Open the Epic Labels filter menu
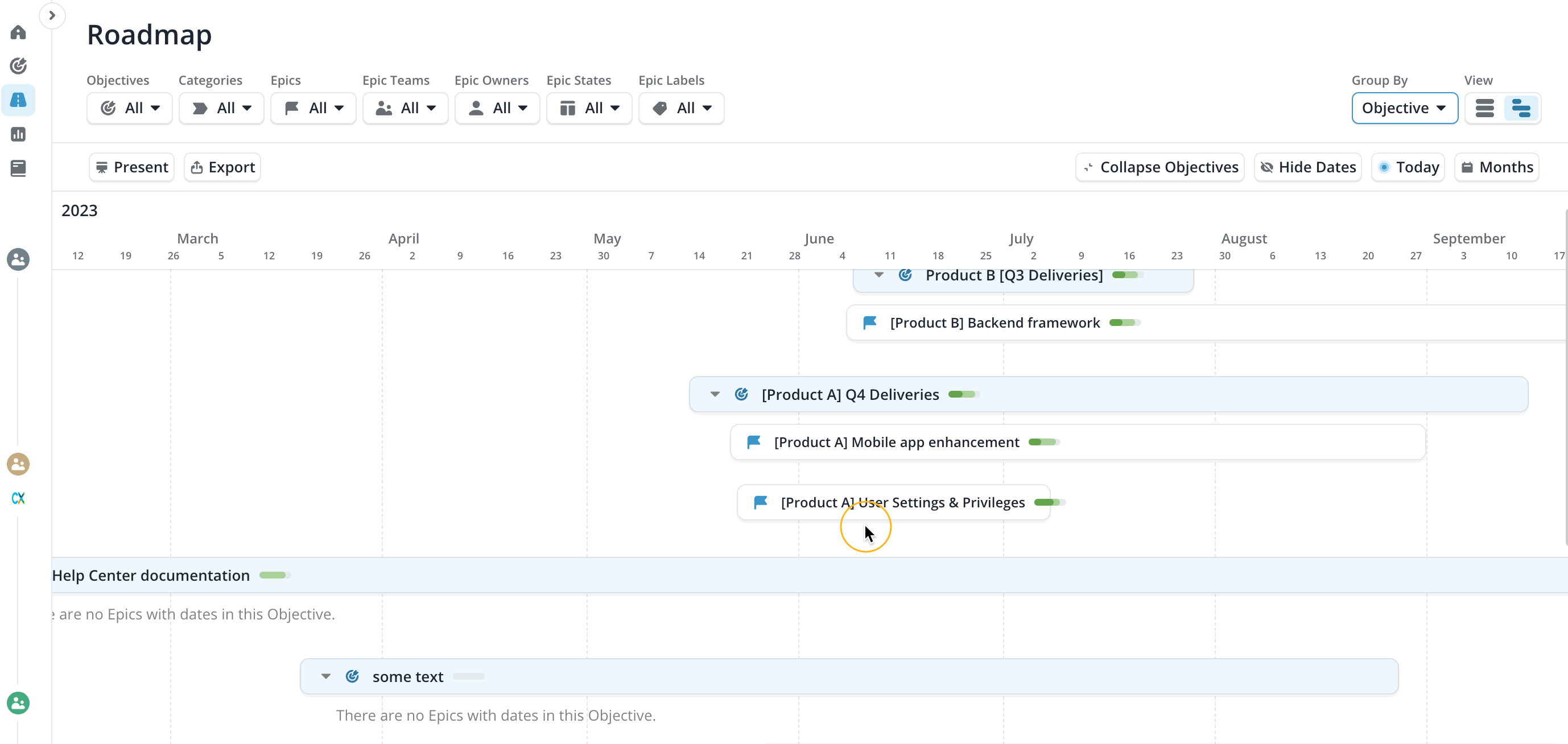The width and height of the screenshot is (1568, 744). [x=681, y=108]
